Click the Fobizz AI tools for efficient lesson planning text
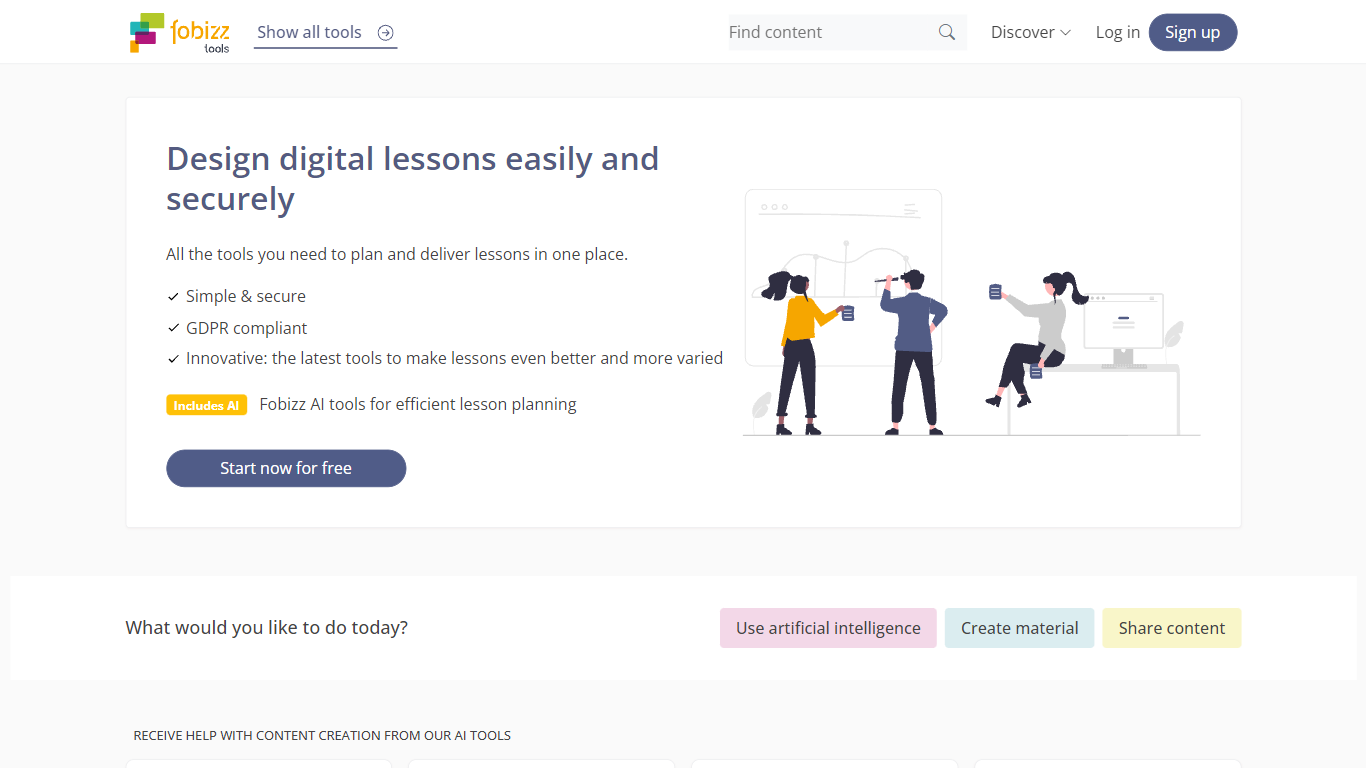1366x768 pixels. pyautogui.click(x=418, y=404)
